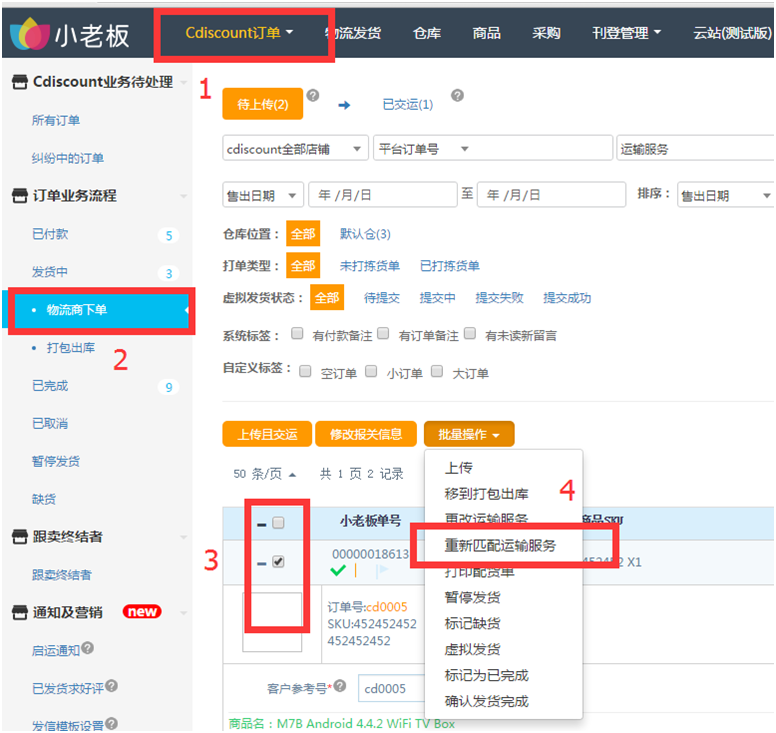Check the 空订单 custom tag
The image size is (776, 733).
coord(305,371)
